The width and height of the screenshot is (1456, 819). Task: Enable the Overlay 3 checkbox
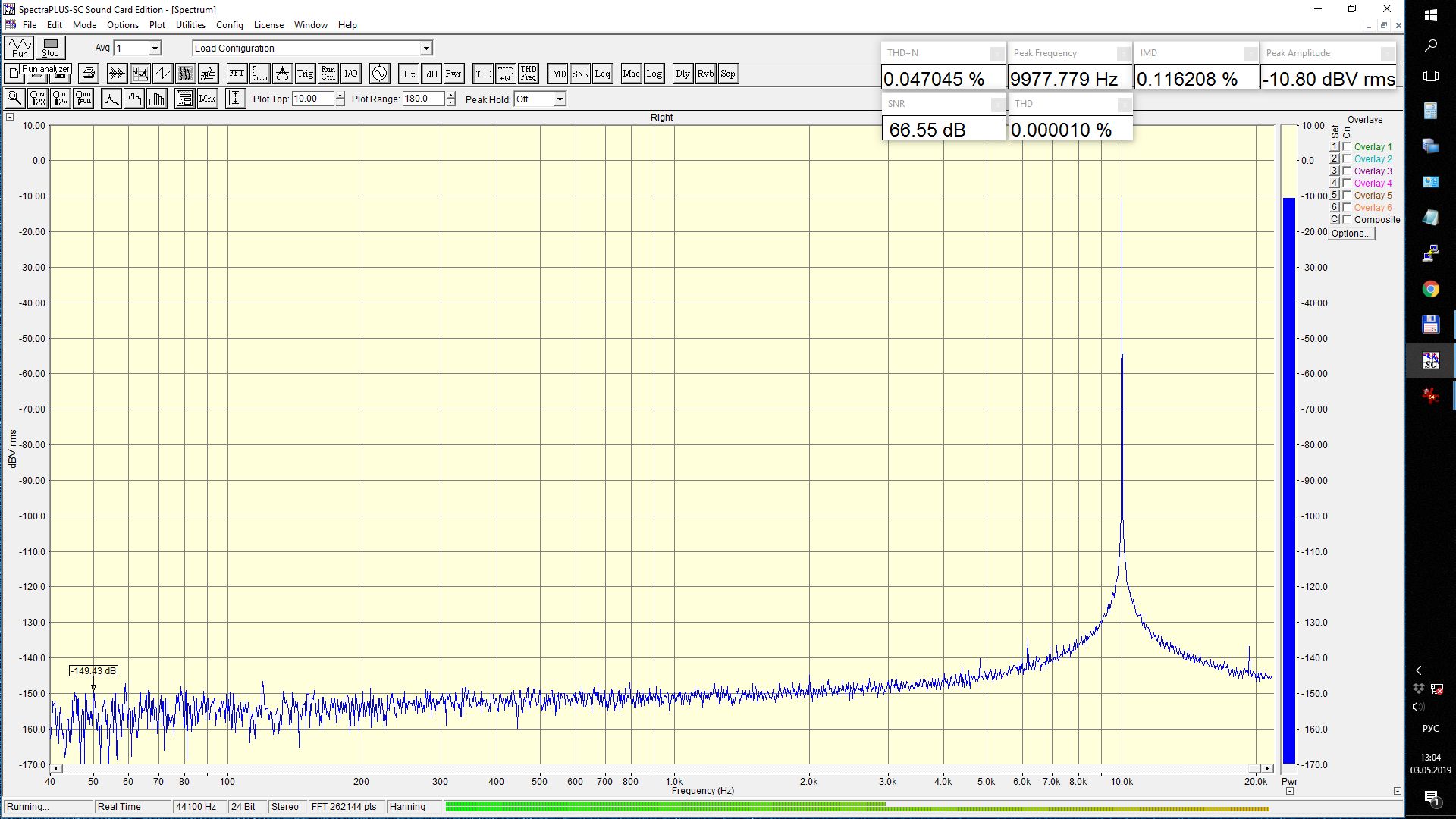click(x=1347, y=171)
